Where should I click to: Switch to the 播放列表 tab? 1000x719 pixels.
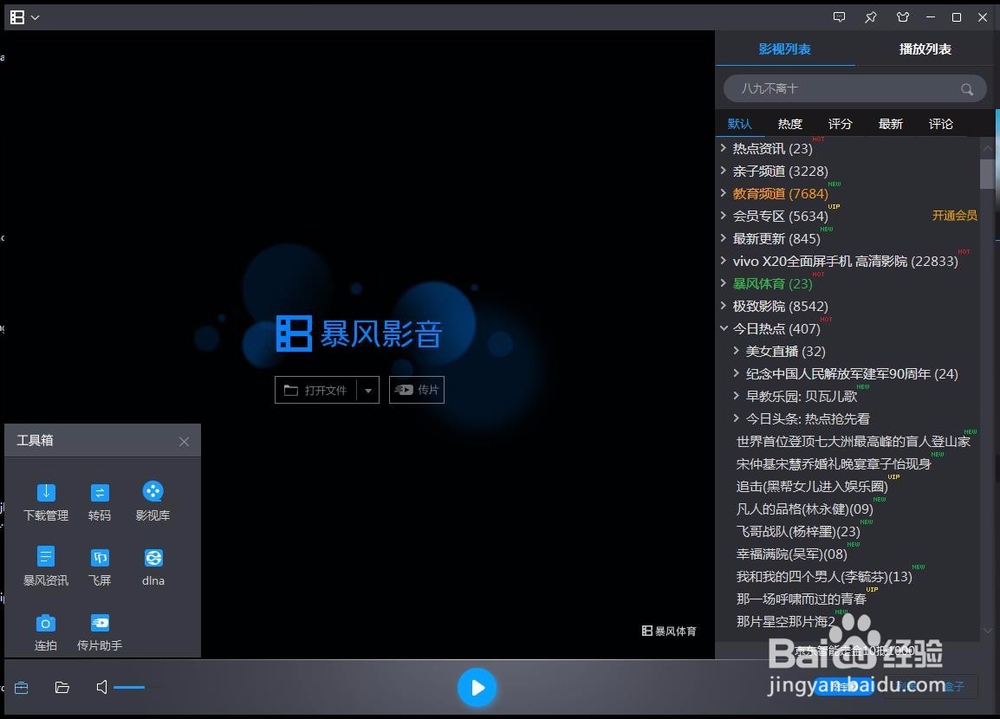click(x=925, y=48)
